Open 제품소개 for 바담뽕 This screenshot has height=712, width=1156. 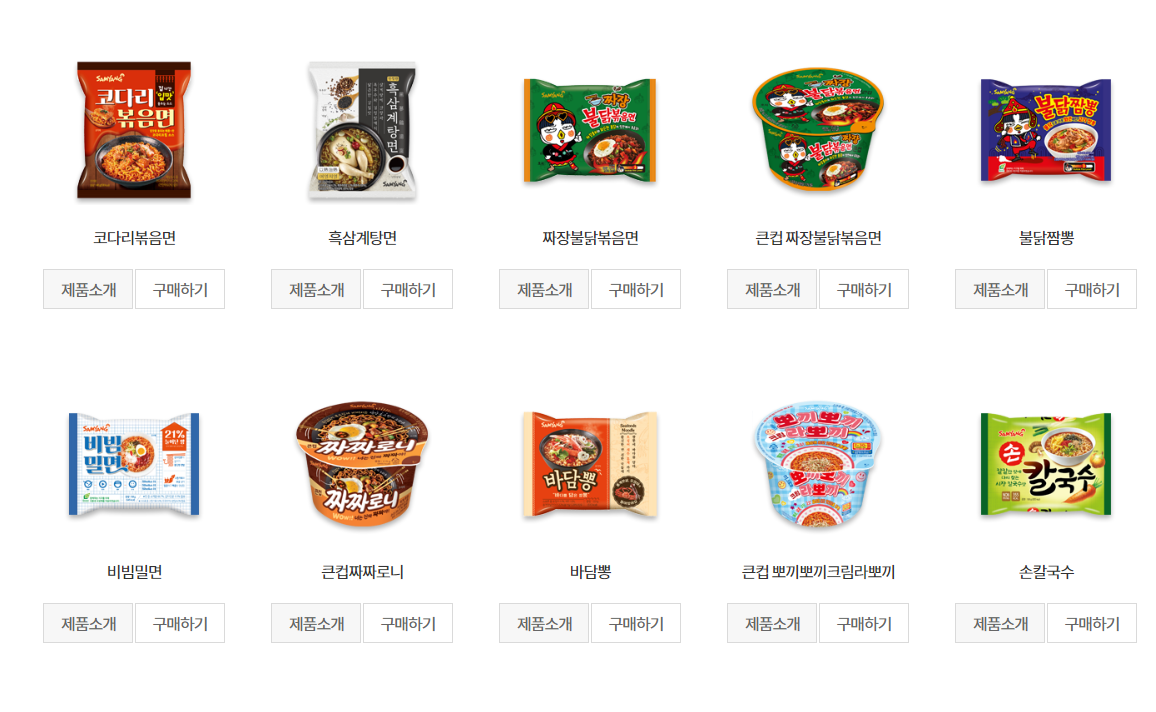(x=544, y=624)
